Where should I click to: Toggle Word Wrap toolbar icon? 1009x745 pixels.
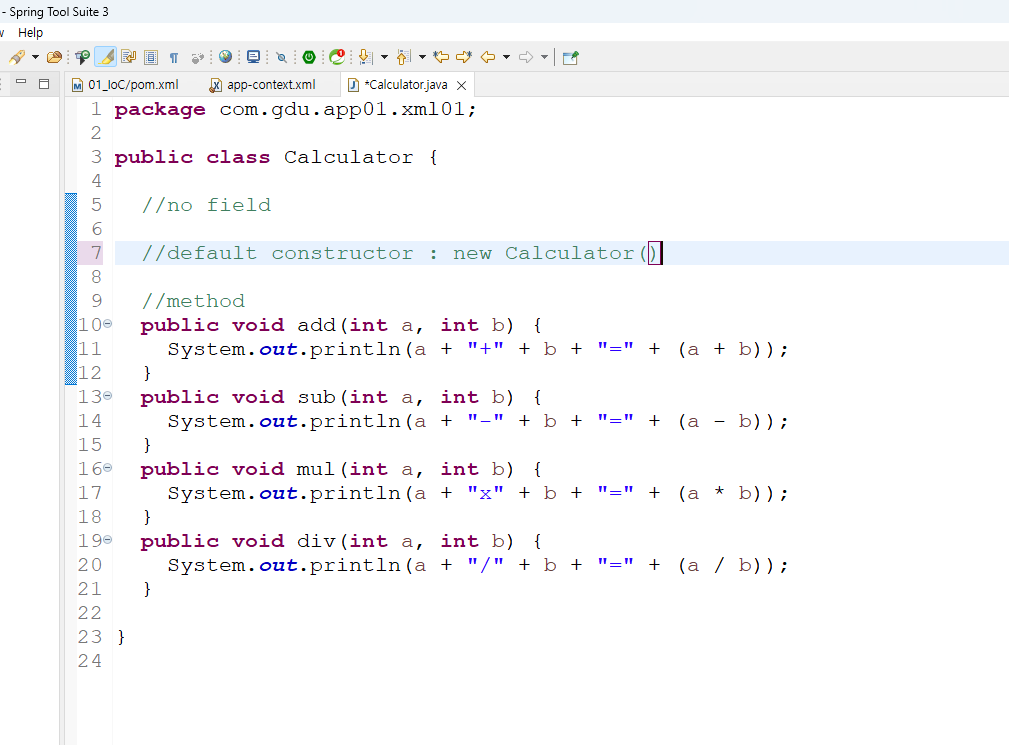(129, 57)
